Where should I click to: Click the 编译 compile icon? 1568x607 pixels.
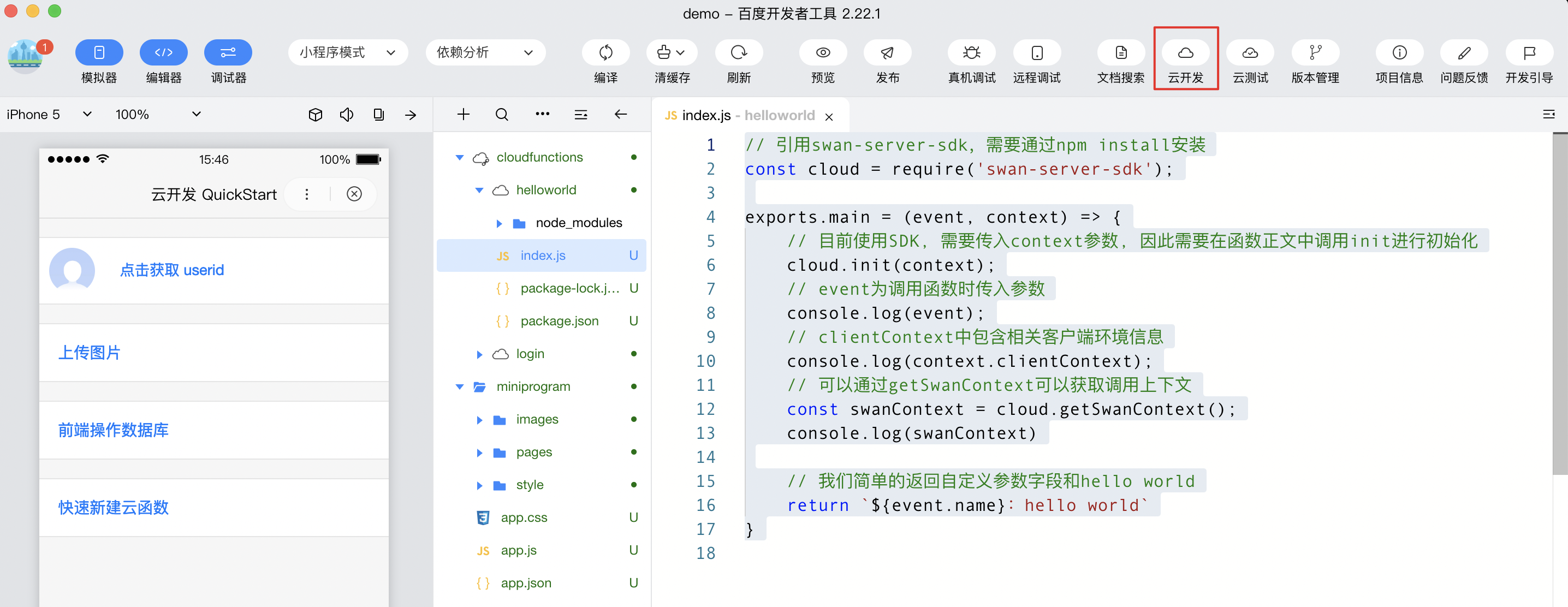pos(605,53)
